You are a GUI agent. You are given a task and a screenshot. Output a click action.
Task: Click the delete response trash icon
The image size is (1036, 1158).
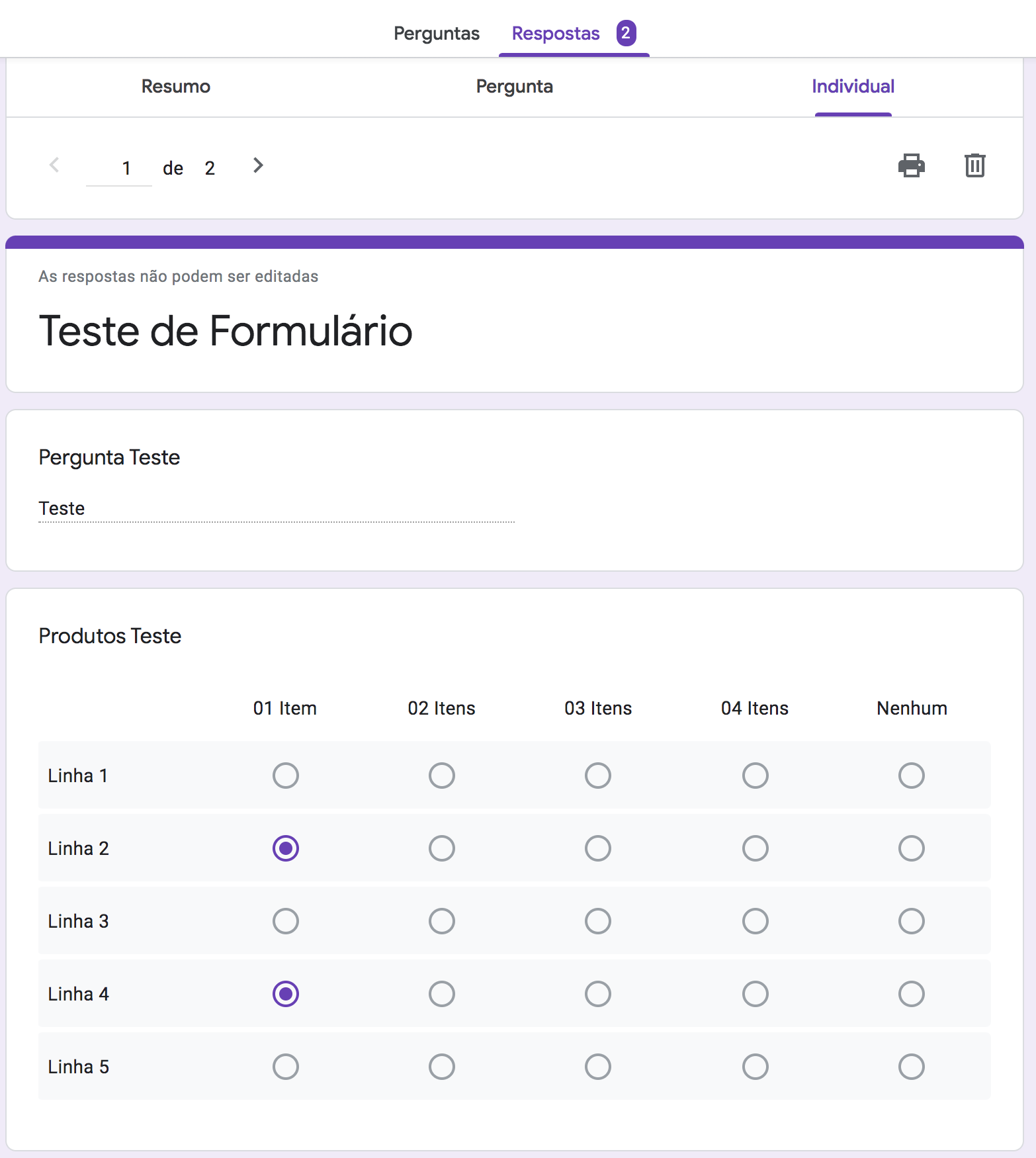[x=974, y=165]
